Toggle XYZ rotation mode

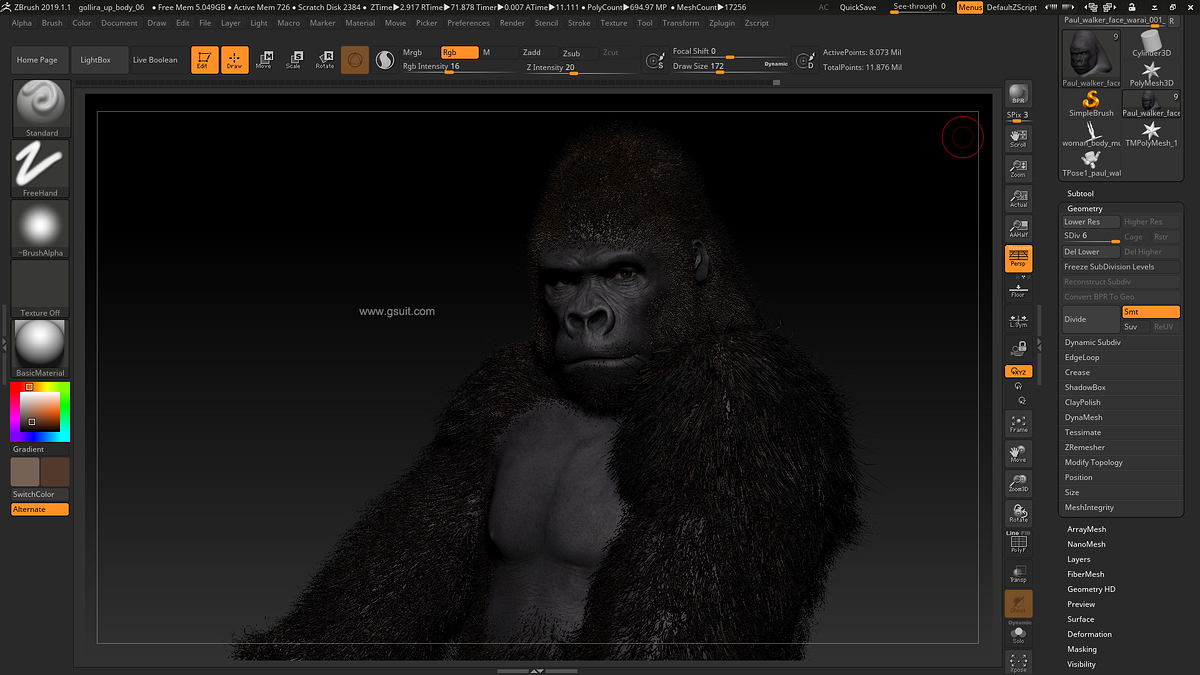[1018, 371]
